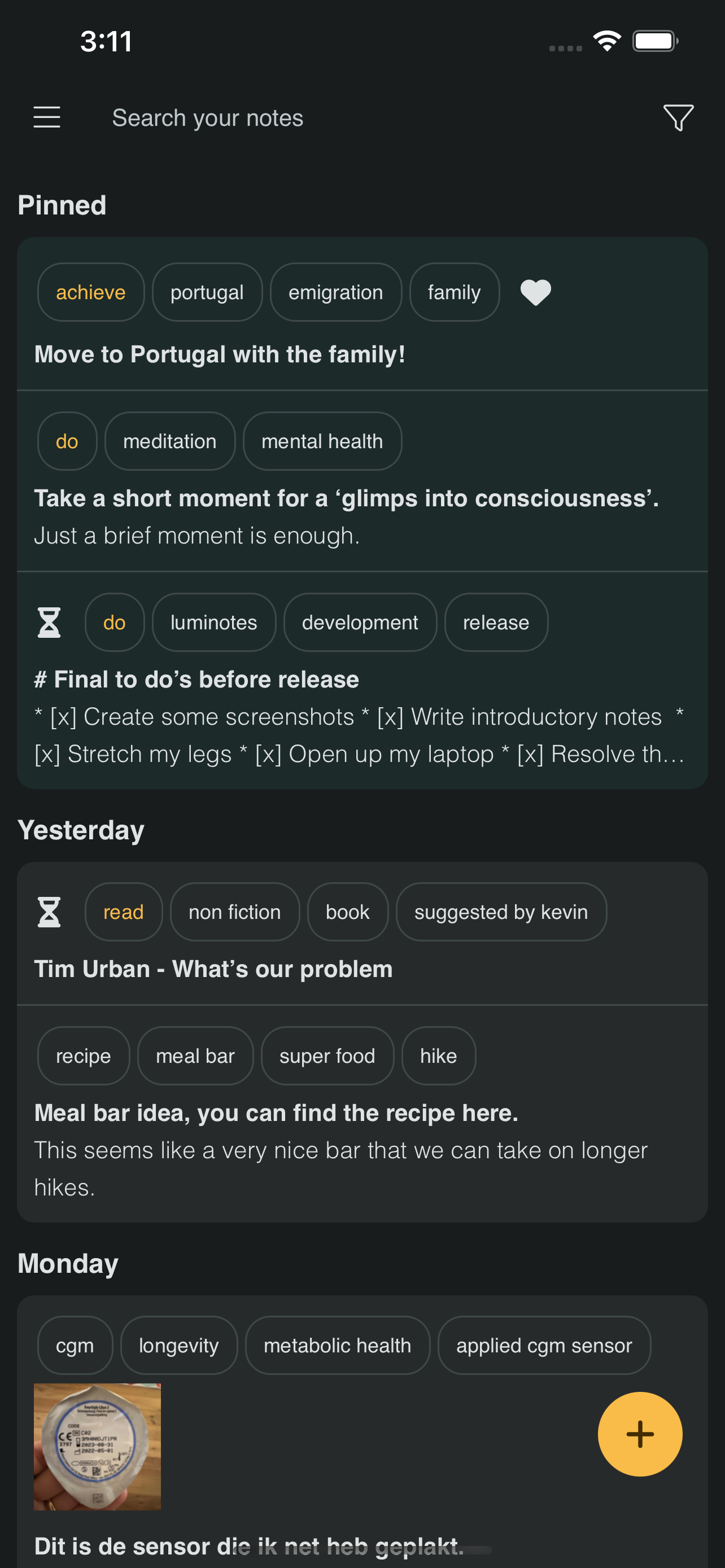This screenshot has height=1568, width=725.
Task: Select the metabolic health tag
Action: pos(337,1345)
